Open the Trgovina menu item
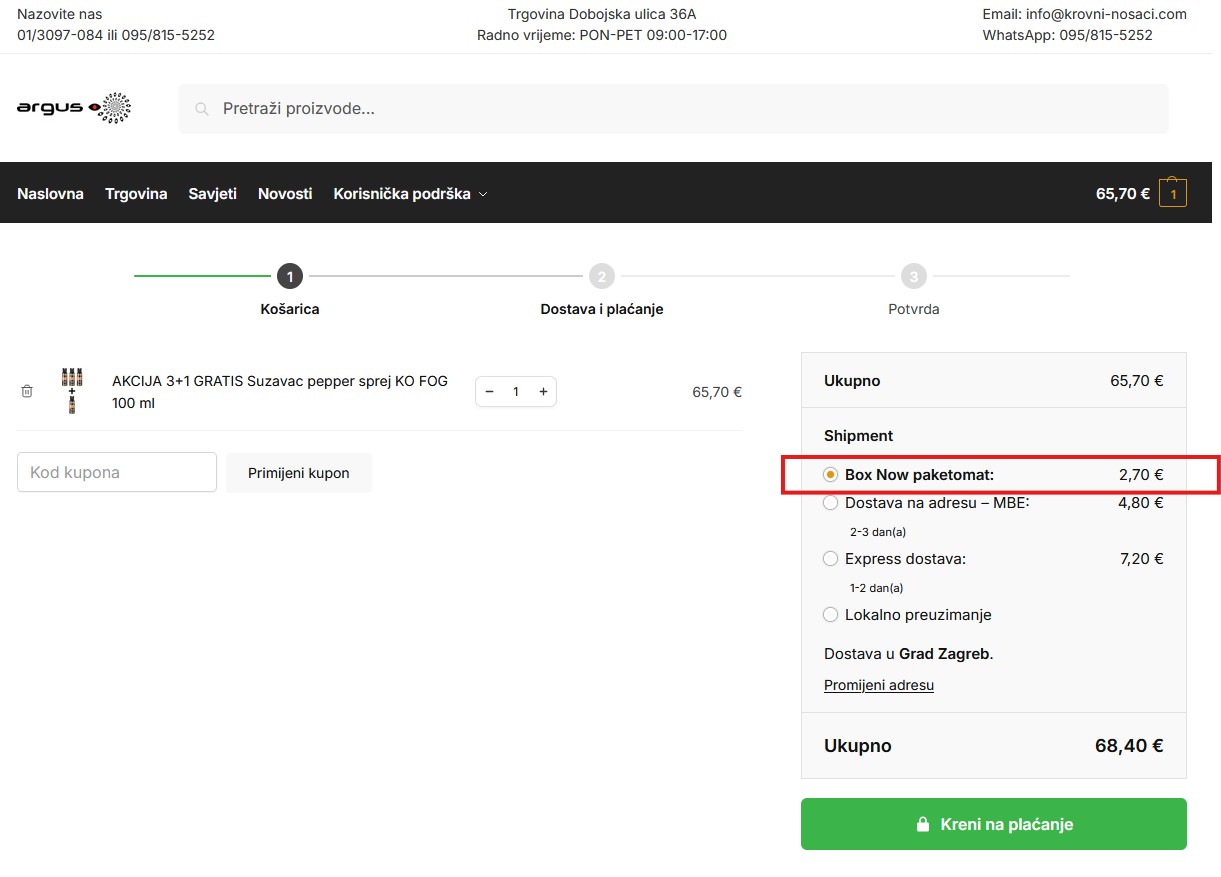Image resolution: width=1221 pixels, height=877 pixels. 136,193
